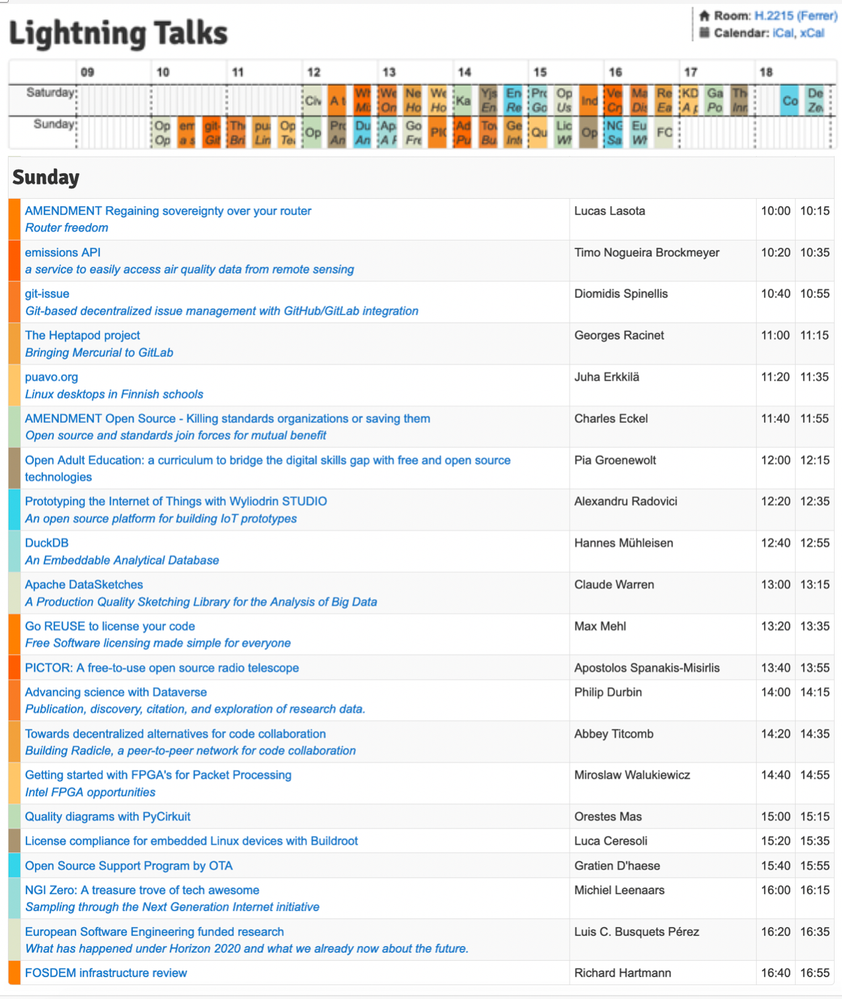The width and height of the screenshot is (842, 999).
Task: Download the iCal calendar link
Action: pyautogui.click(x=783, y=33)
